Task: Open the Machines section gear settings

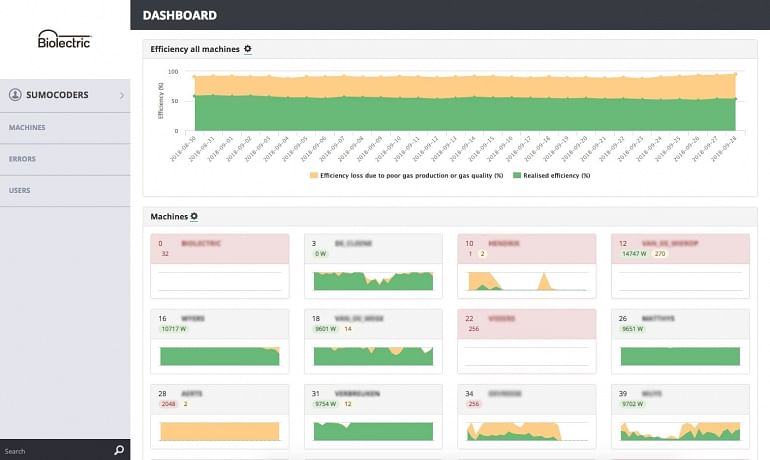Action: 194,216
